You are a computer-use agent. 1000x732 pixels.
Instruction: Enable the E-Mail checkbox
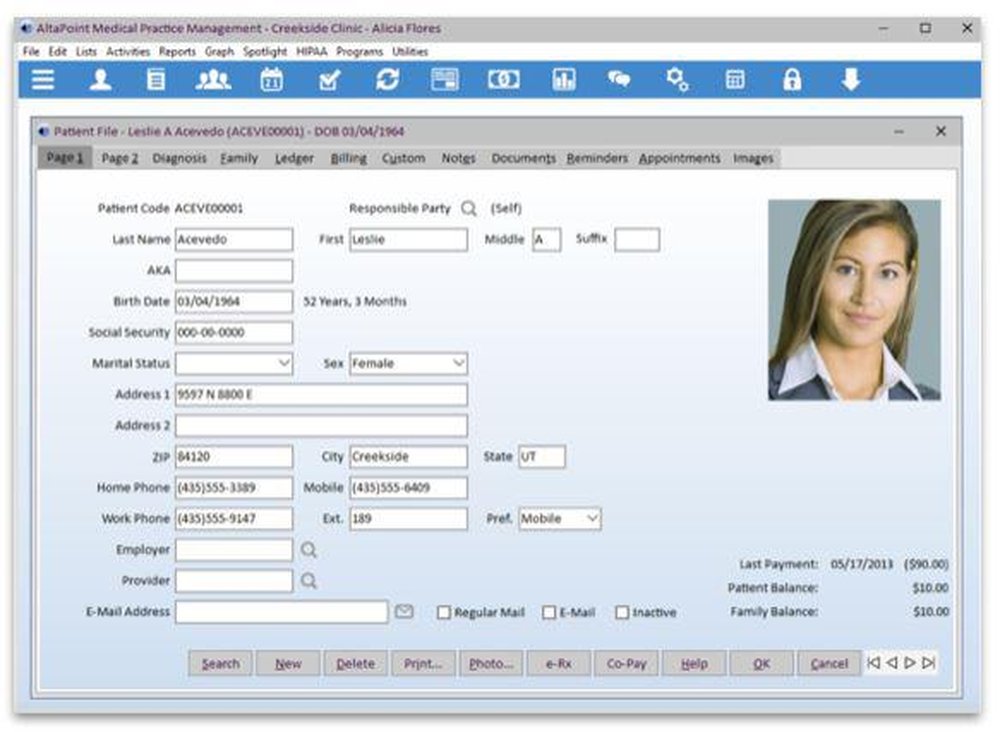click(x=549, y=613)
